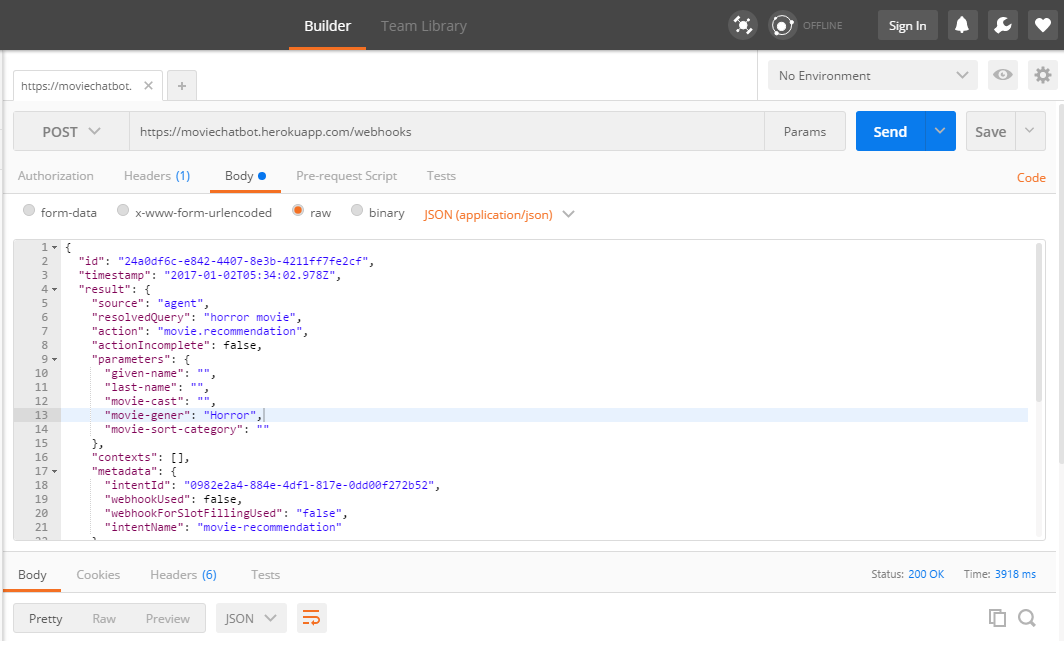
Task: Switch response view to Pretty
Action: (45, 618)
